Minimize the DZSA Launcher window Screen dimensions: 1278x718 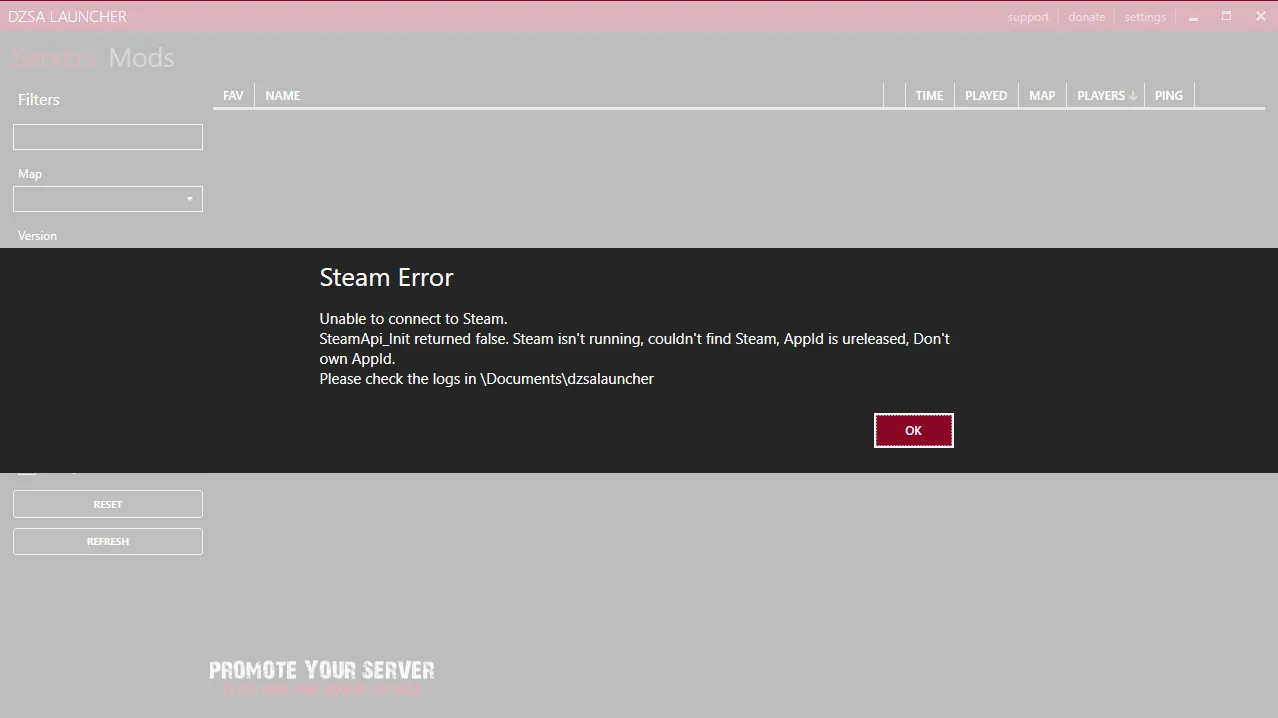point(1193,17)
